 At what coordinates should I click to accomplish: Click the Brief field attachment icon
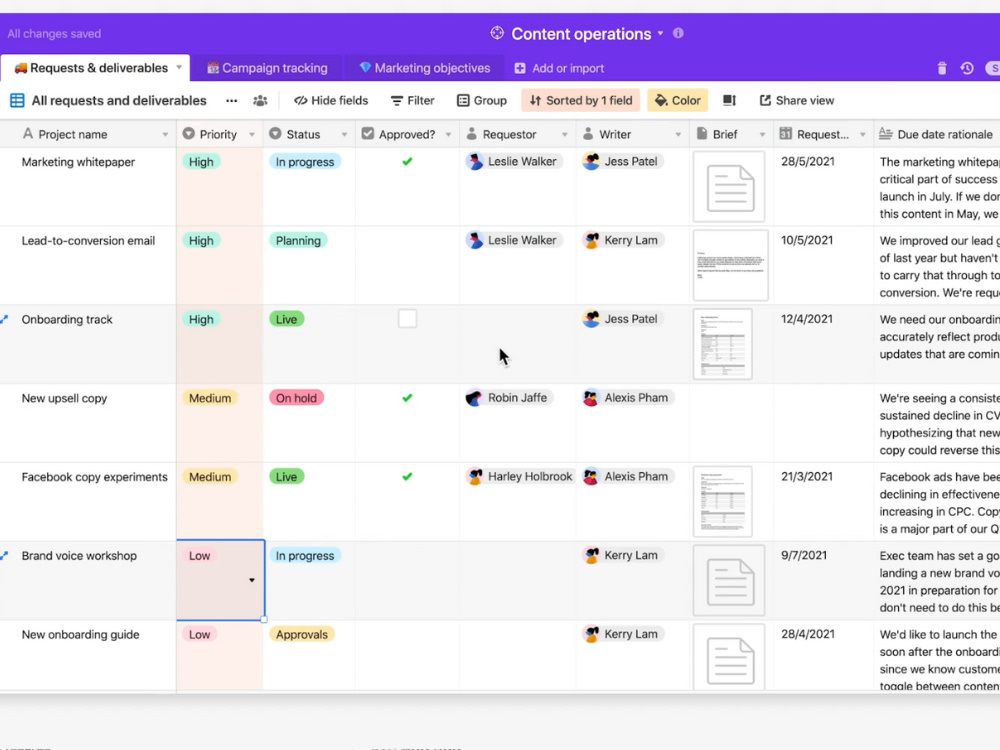pyautogui.click(x=702, y=134)
